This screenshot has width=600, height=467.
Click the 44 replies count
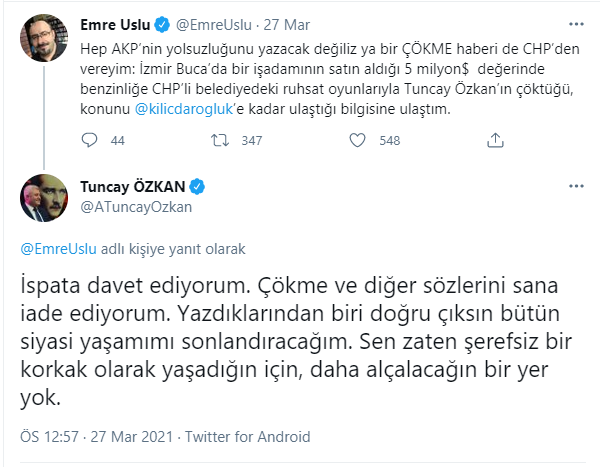(x=115, y=141)
